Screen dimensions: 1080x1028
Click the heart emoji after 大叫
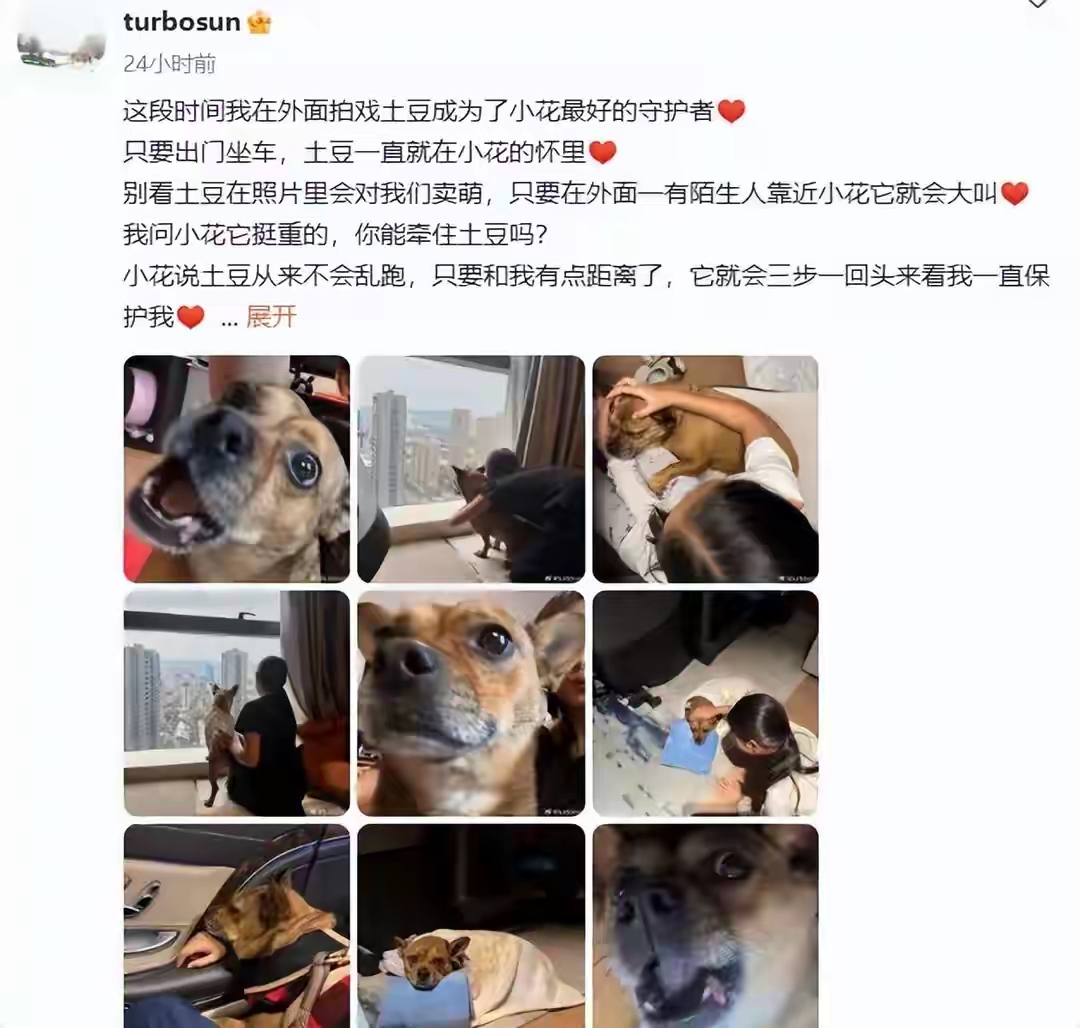(x=1015, y=193)
